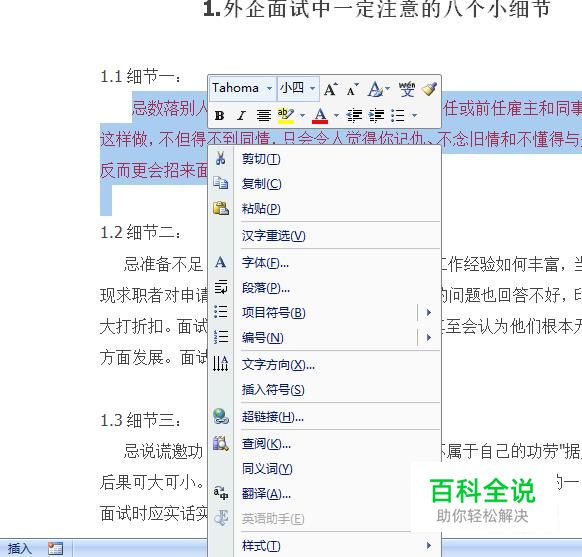Click the heading 1.3 细节三：
The width and height of the screenshot is (582, 557).
(141, 420)
